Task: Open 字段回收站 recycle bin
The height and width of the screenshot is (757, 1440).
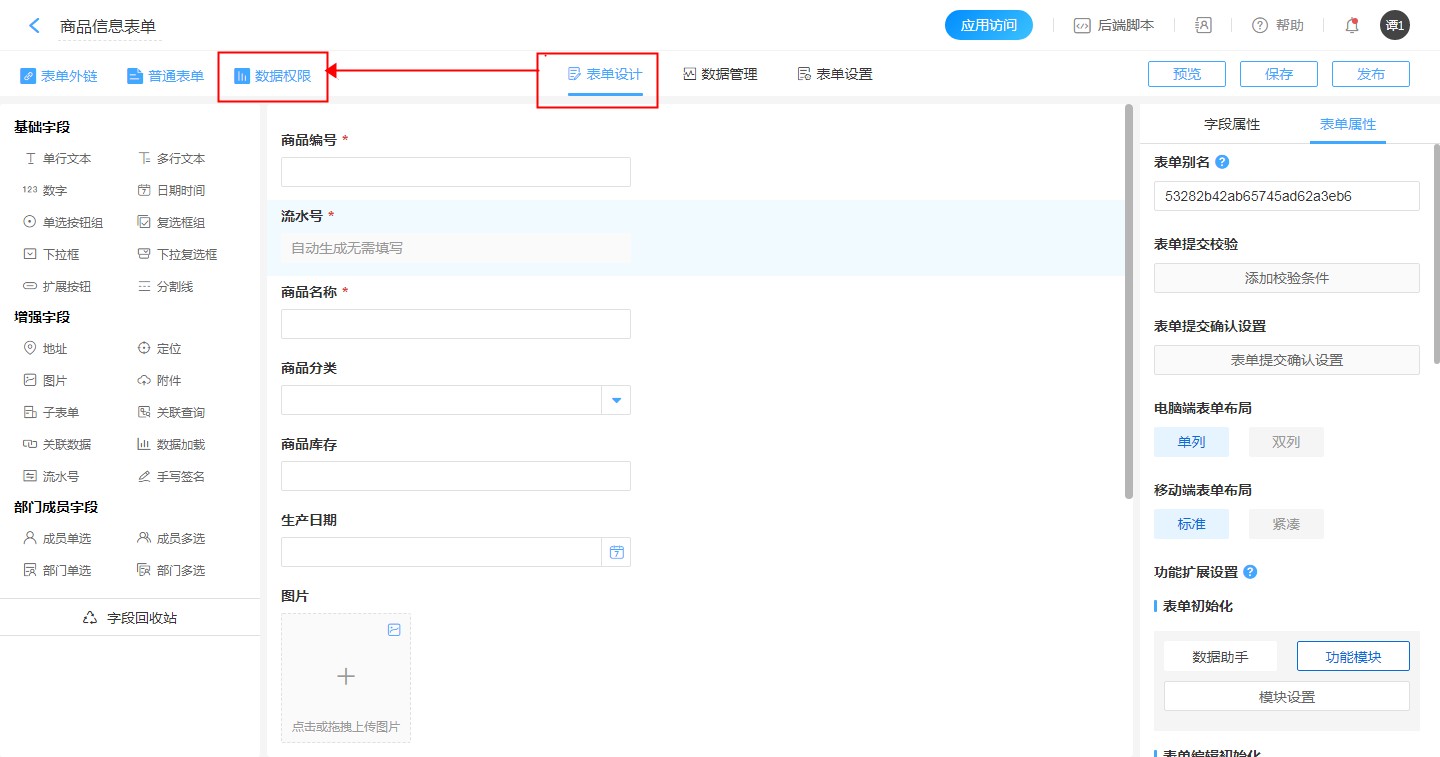Action: pyautogui.click(x=130, y=618)
